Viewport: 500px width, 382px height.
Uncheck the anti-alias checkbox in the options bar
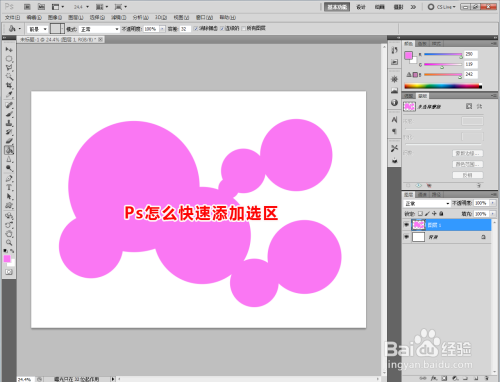(196, 29)
